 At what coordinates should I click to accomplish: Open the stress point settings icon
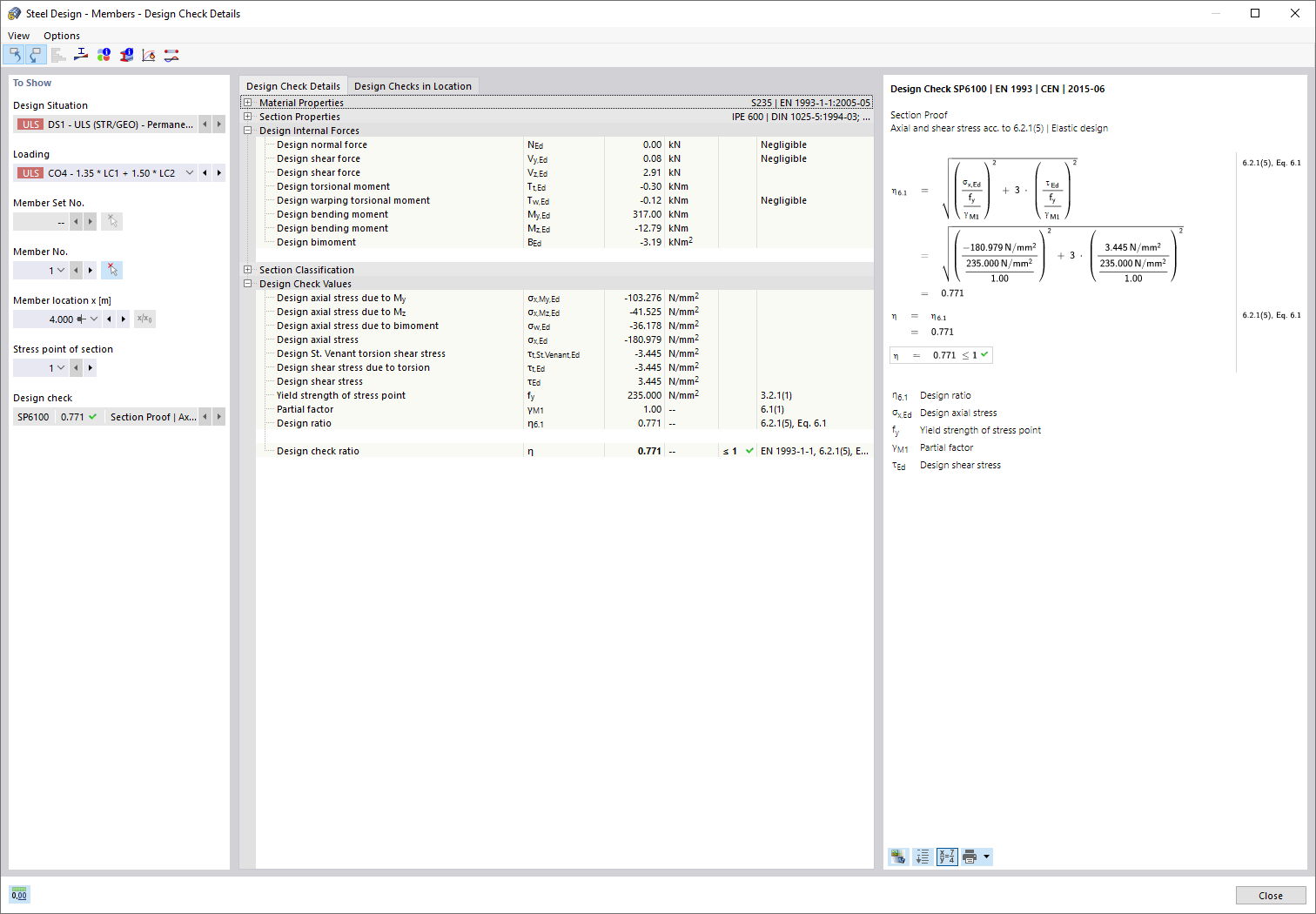pos(81,54)
